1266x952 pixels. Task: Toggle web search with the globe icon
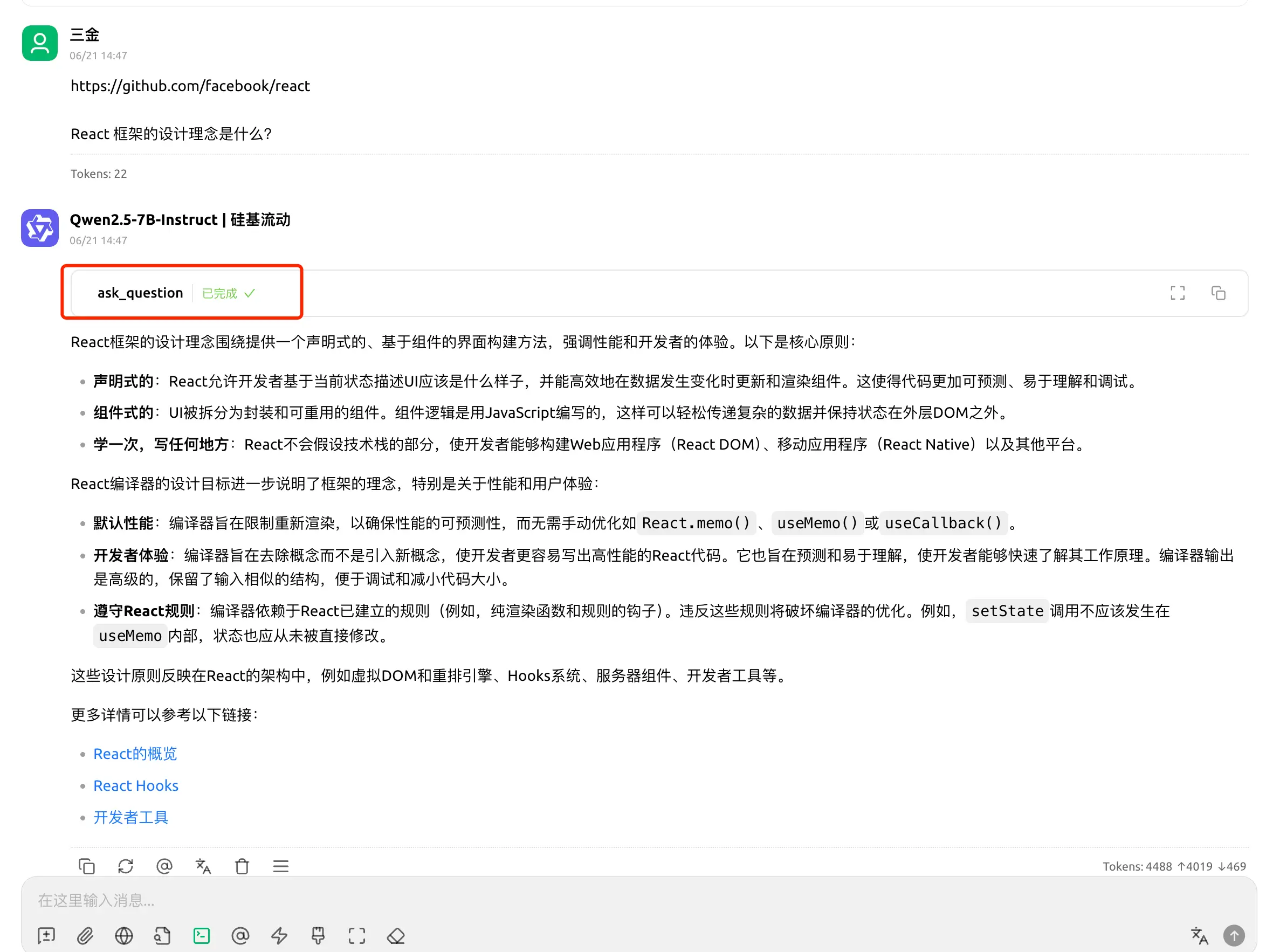coord(124,936)
